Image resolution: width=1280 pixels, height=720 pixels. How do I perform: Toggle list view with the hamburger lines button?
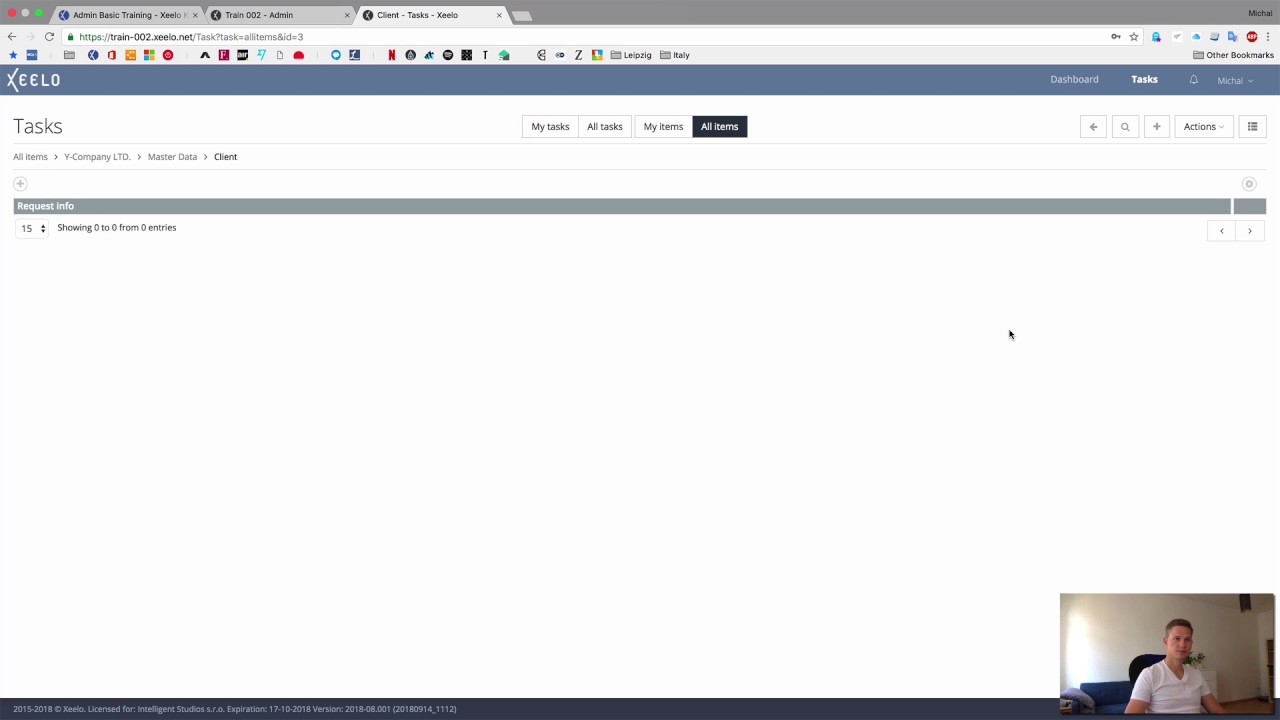click(1252, 127)
